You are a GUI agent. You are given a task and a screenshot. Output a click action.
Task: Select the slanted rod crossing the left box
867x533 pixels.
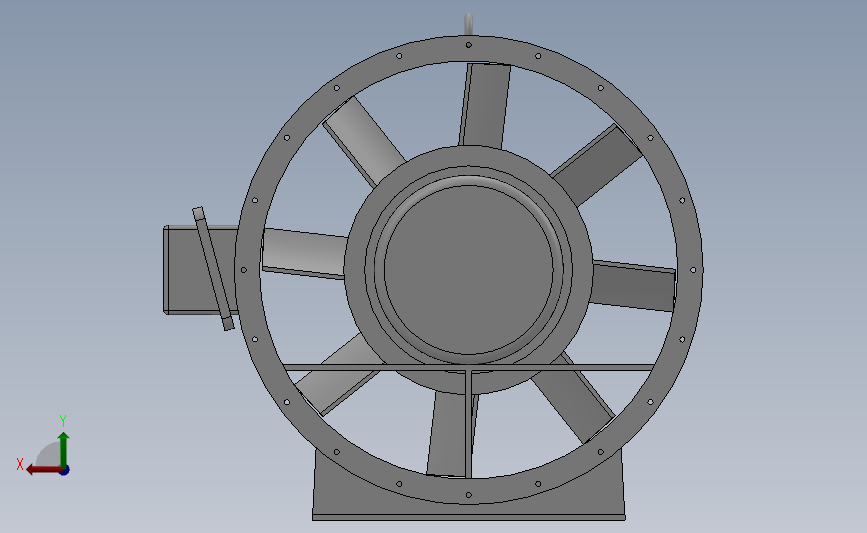pyautogui.click(x=213, y=269)
